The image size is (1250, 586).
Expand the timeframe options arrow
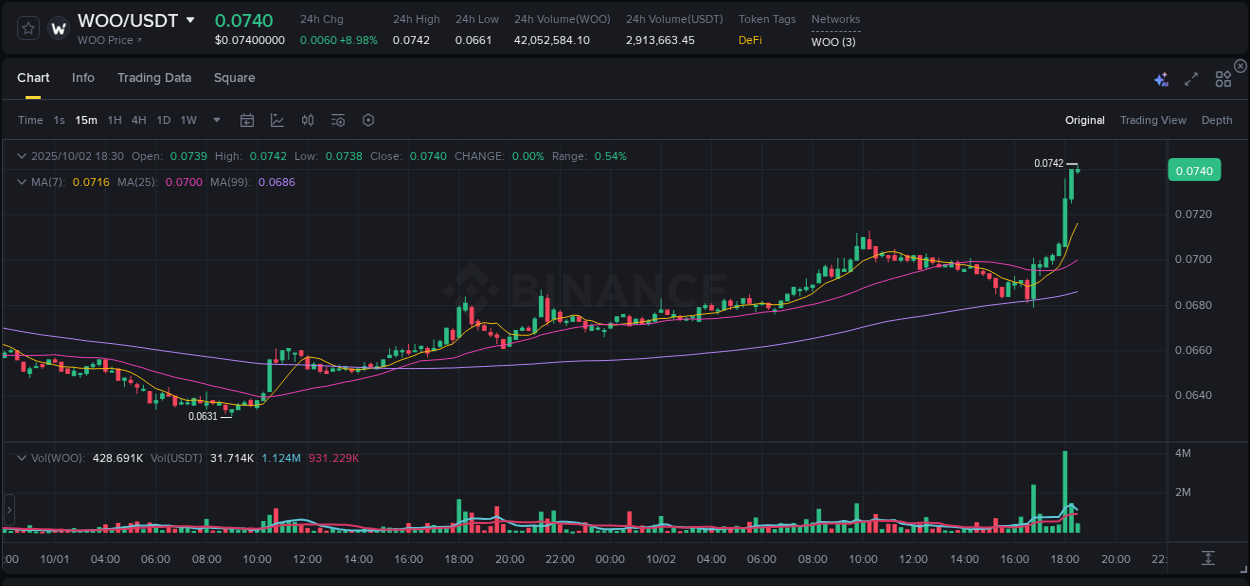[215, 120]
